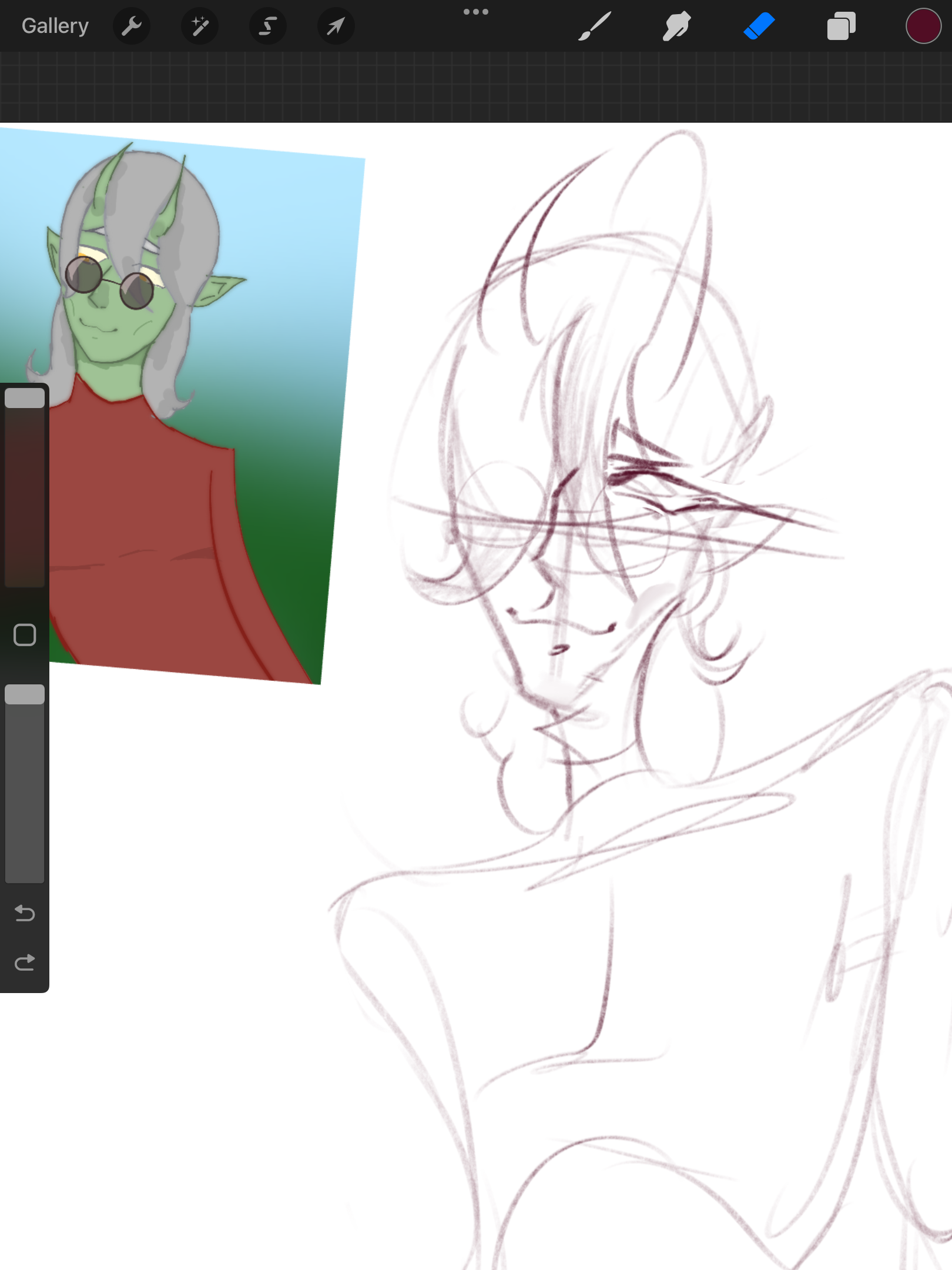Open the Layers panel

coord(841,26)
